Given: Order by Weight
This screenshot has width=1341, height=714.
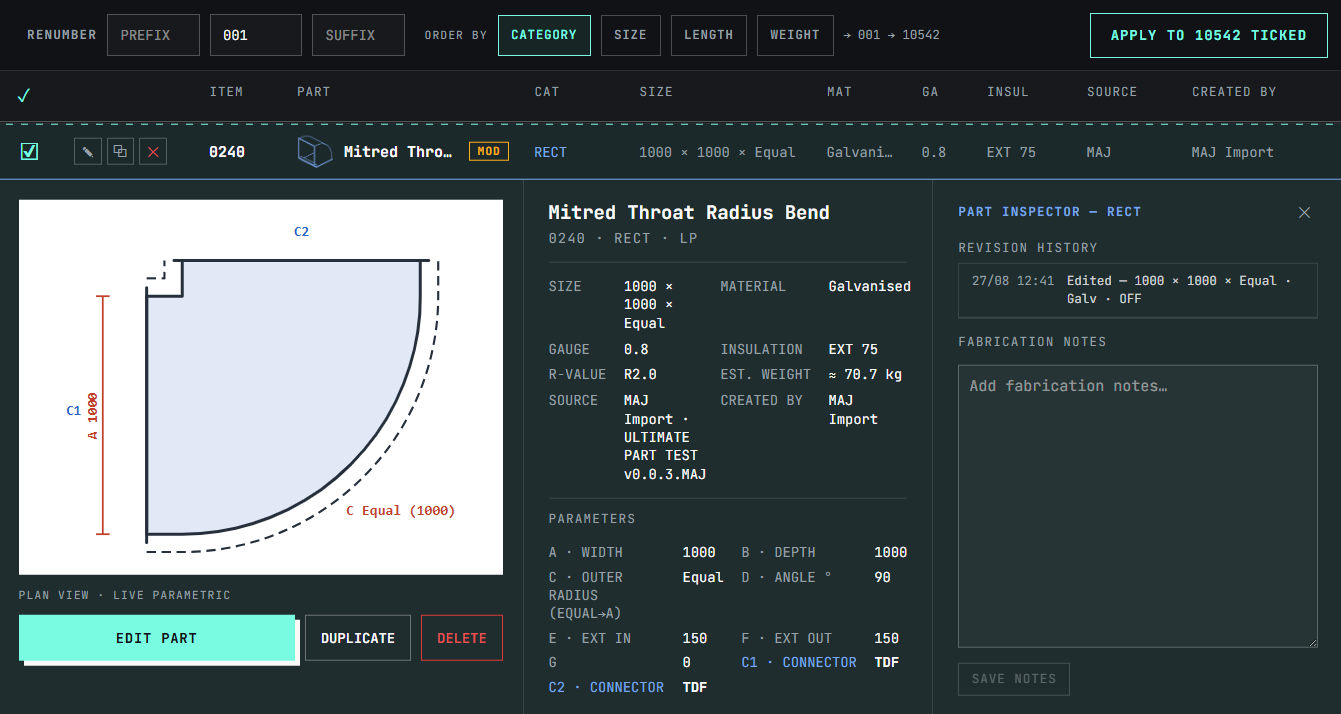Looking at the screenshot, I should tap(795, 35).
